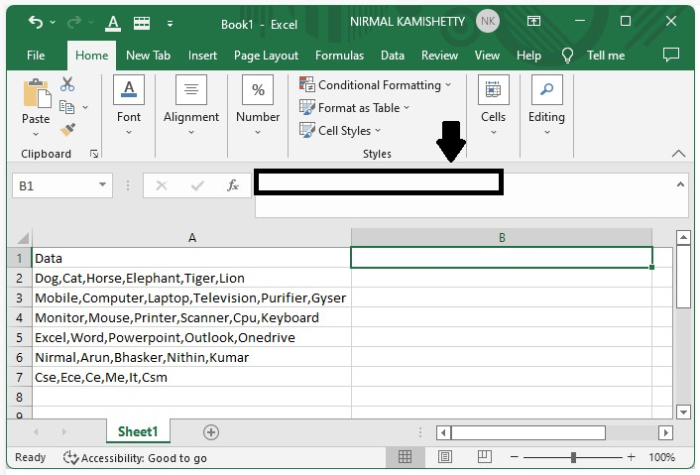The width and height of the screenshot is (700, 475).
Task: Click the Paste clipboard icon
Action: click(x=37, y=93)
